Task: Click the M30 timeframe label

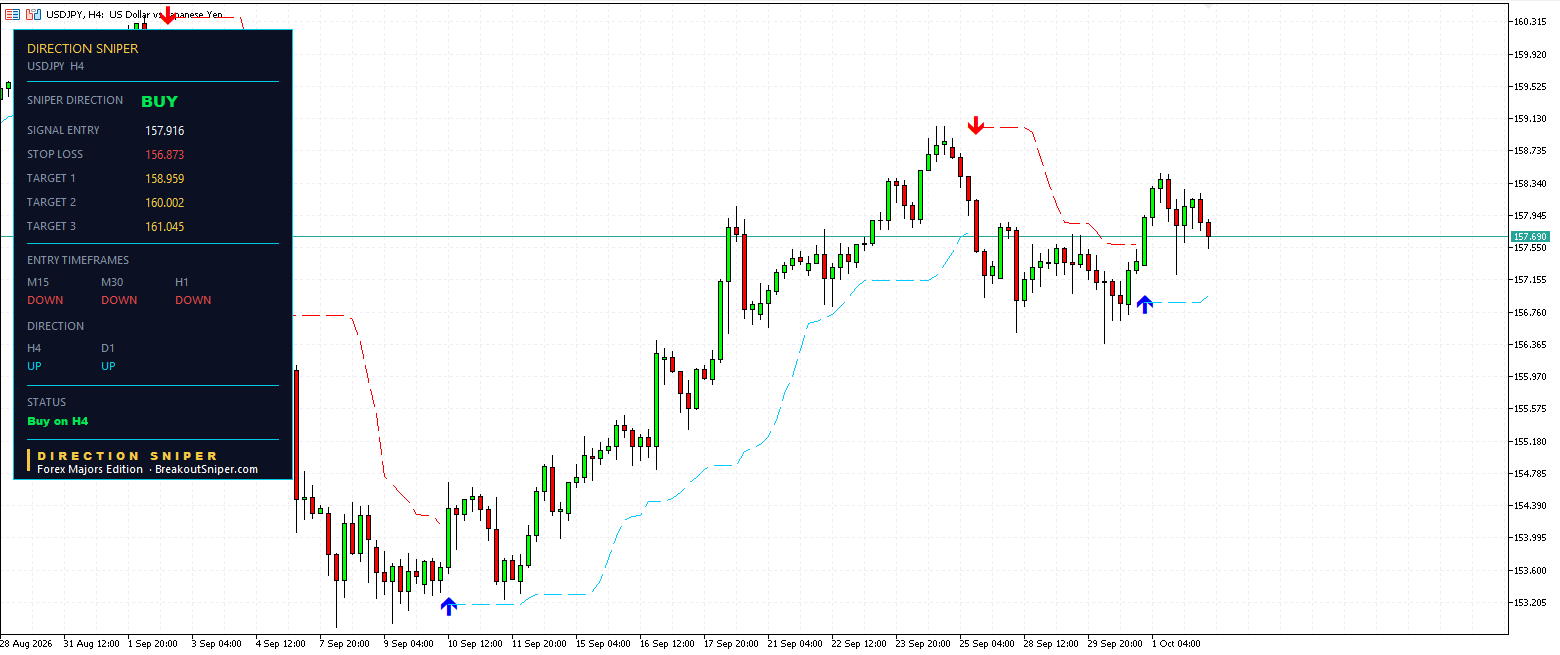Action: [x=113, y=282]
